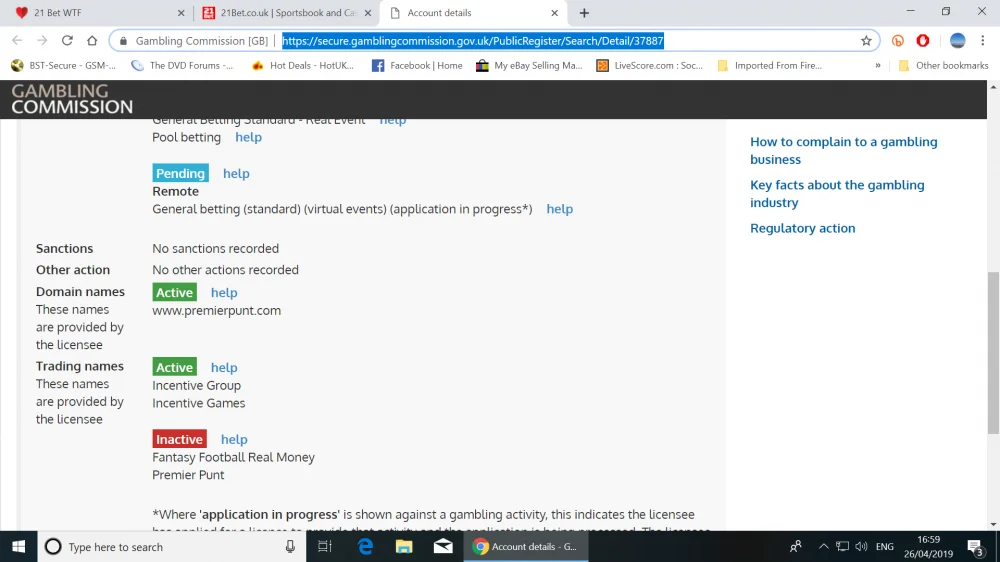Open volume control speaker icon
The height and width of the screenshot is (562, 1000).
point(862,547)
